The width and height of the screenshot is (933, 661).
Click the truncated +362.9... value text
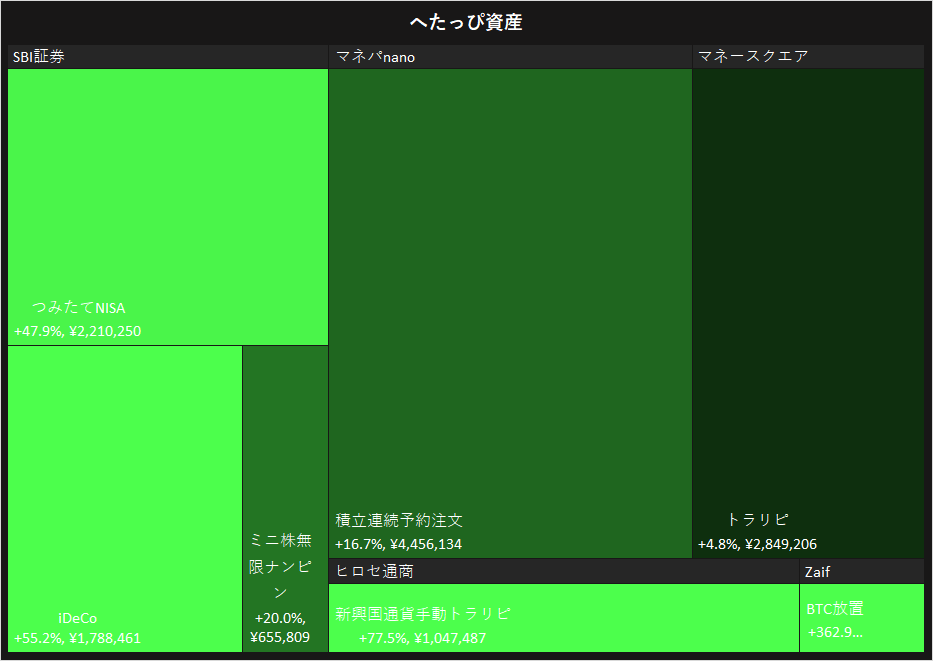pos(835,632)
